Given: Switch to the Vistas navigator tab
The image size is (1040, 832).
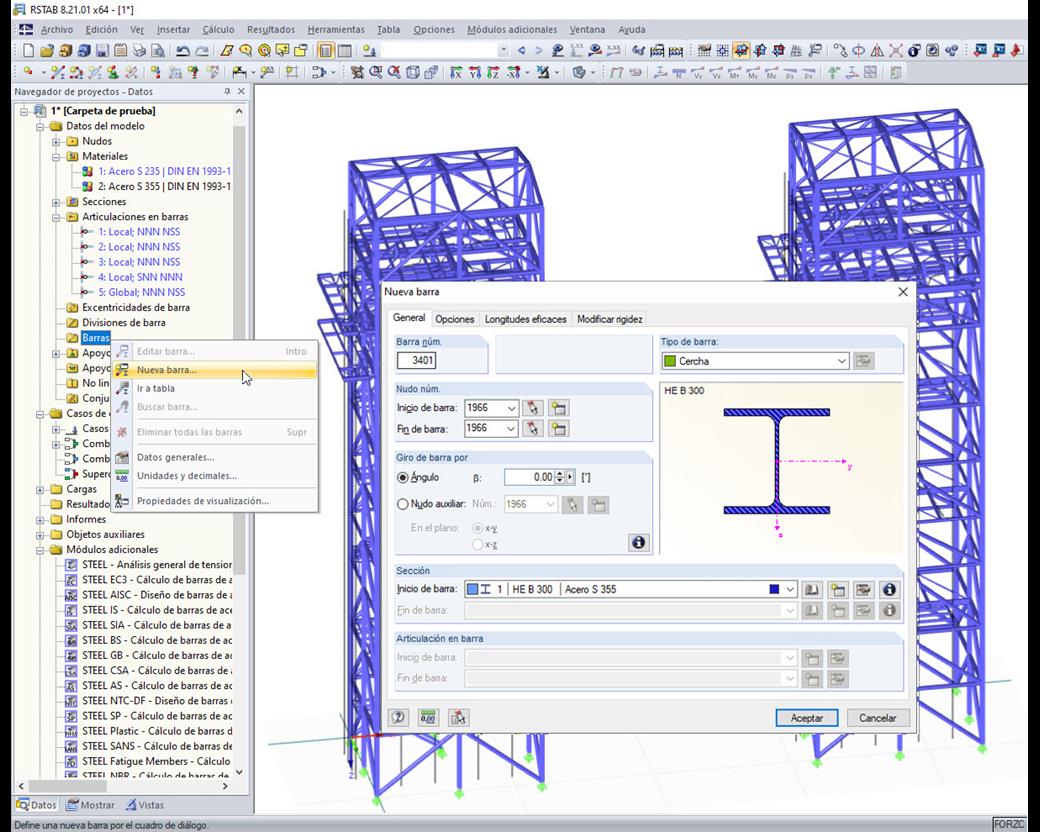Looking at the screenshot, I should [145, 805].
